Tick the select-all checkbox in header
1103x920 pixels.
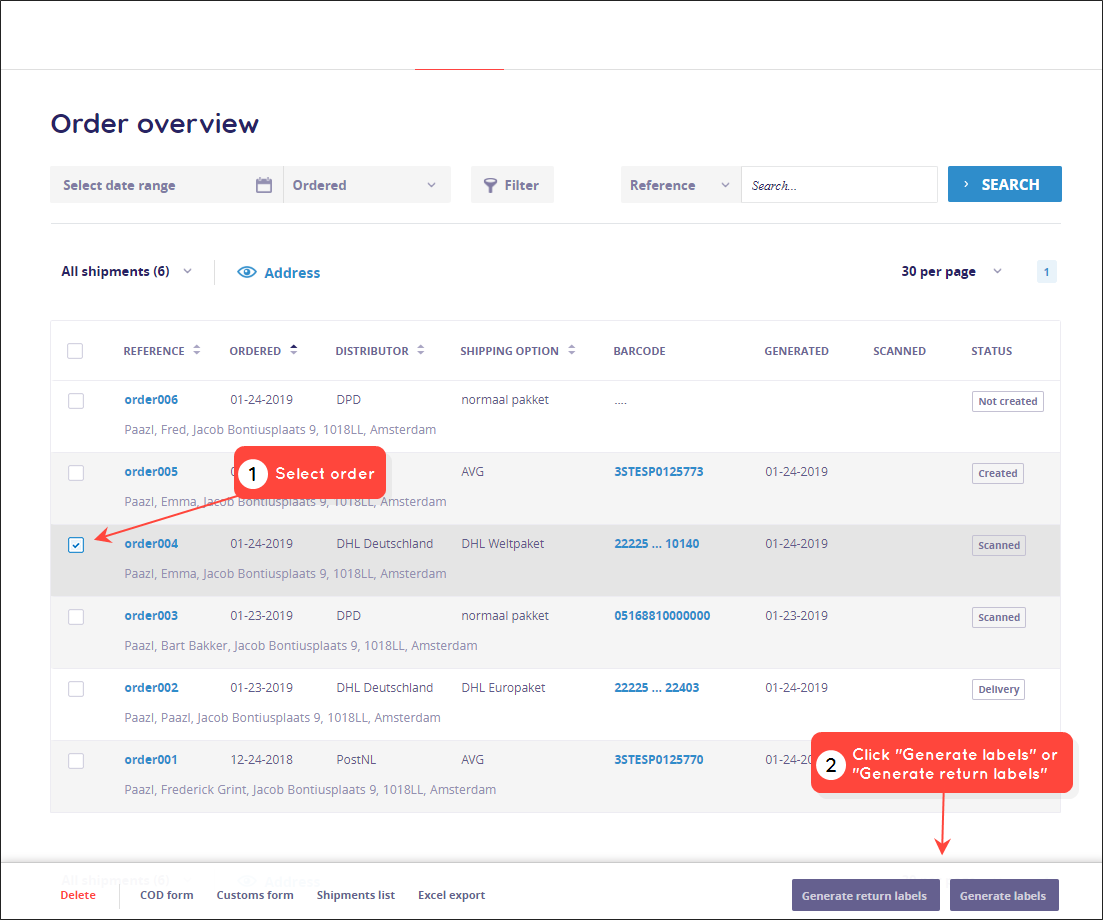[75, 351]
